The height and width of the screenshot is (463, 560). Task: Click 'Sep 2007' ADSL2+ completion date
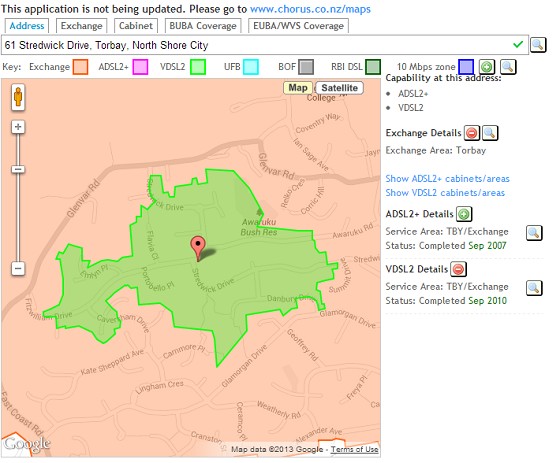click(487, 246)
